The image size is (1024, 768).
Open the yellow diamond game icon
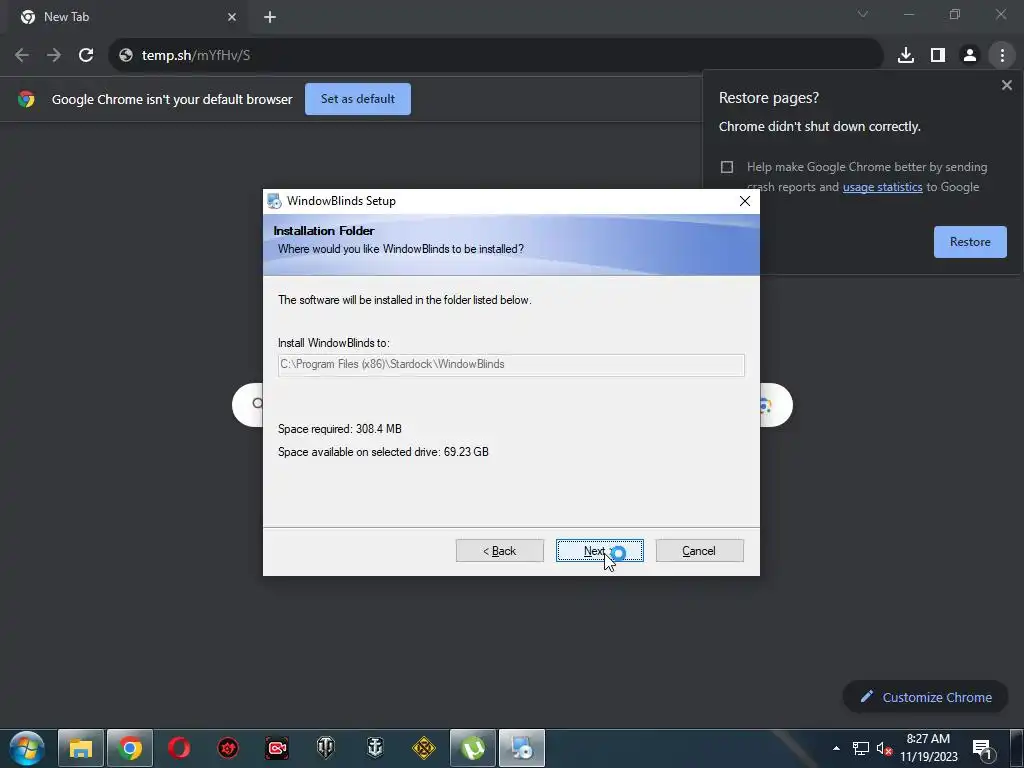point(424,748)
